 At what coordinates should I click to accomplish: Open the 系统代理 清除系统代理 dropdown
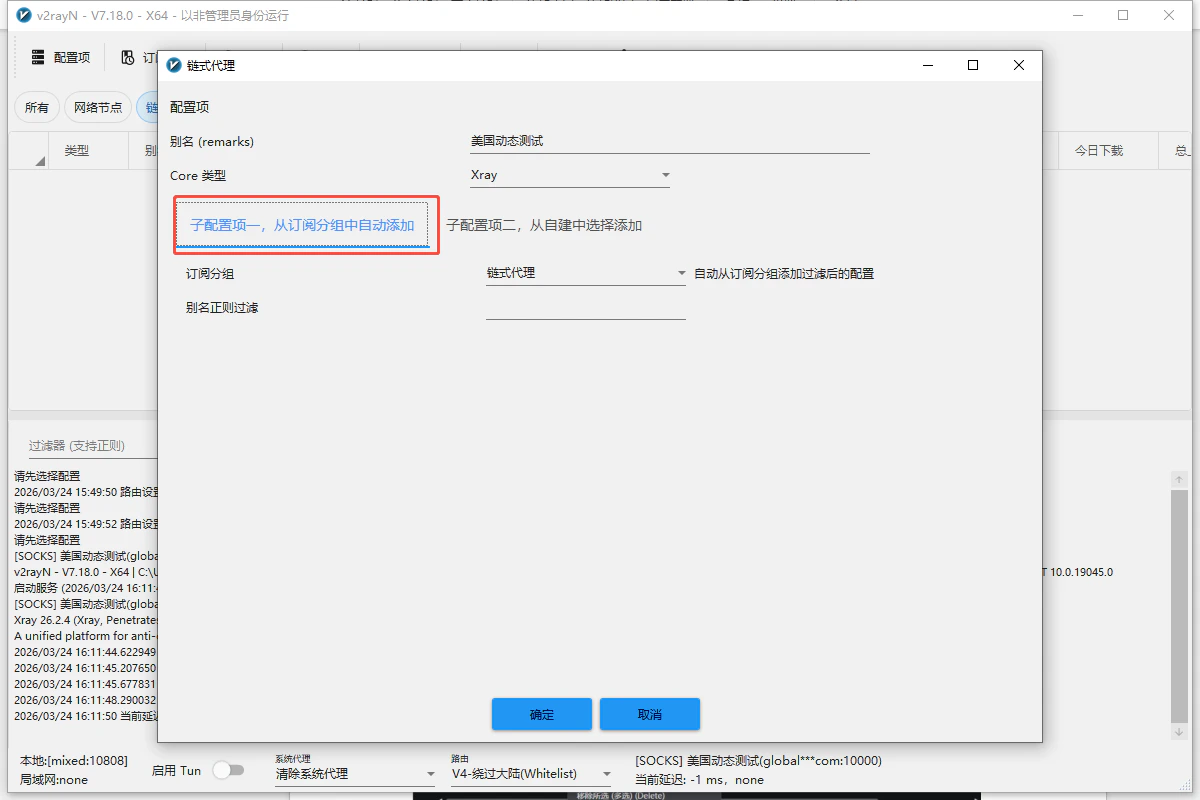pyautogui.click(x=355, y=774)
